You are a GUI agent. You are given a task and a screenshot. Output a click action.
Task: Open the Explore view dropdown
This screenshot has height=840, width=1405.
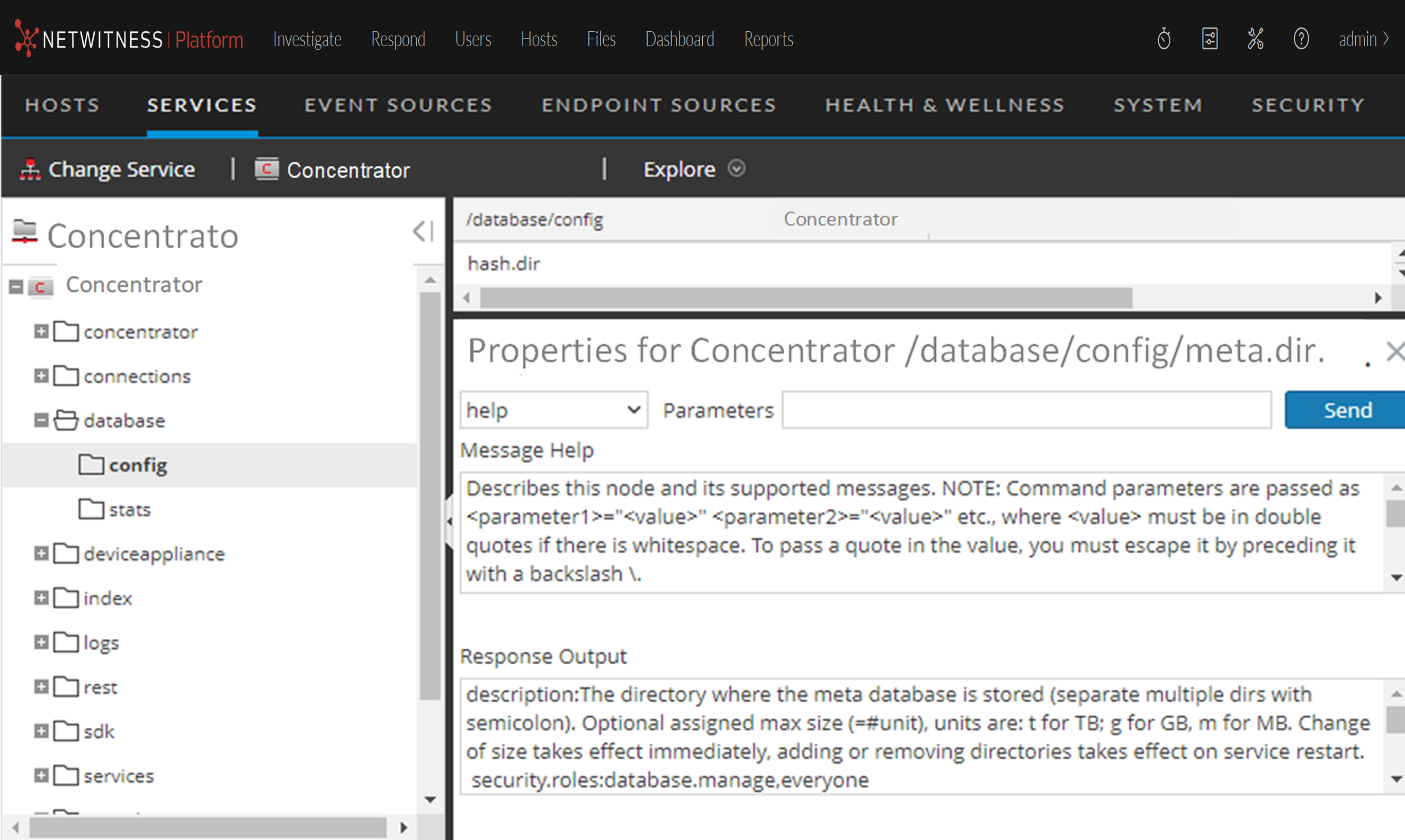[x=736, y=169]
